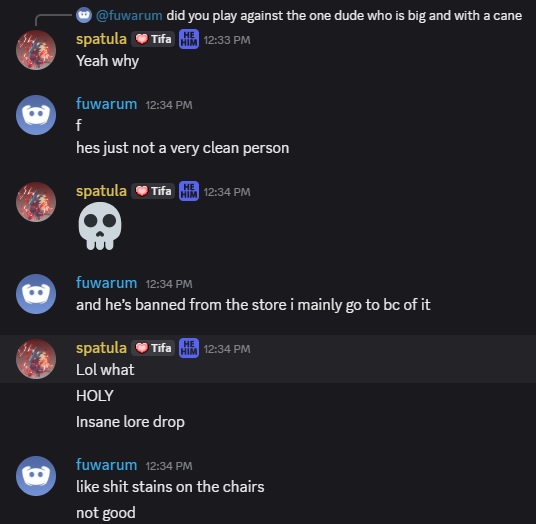536x524 pixels.
Task: Click the large skull emoji
Action: pos(100,226)
